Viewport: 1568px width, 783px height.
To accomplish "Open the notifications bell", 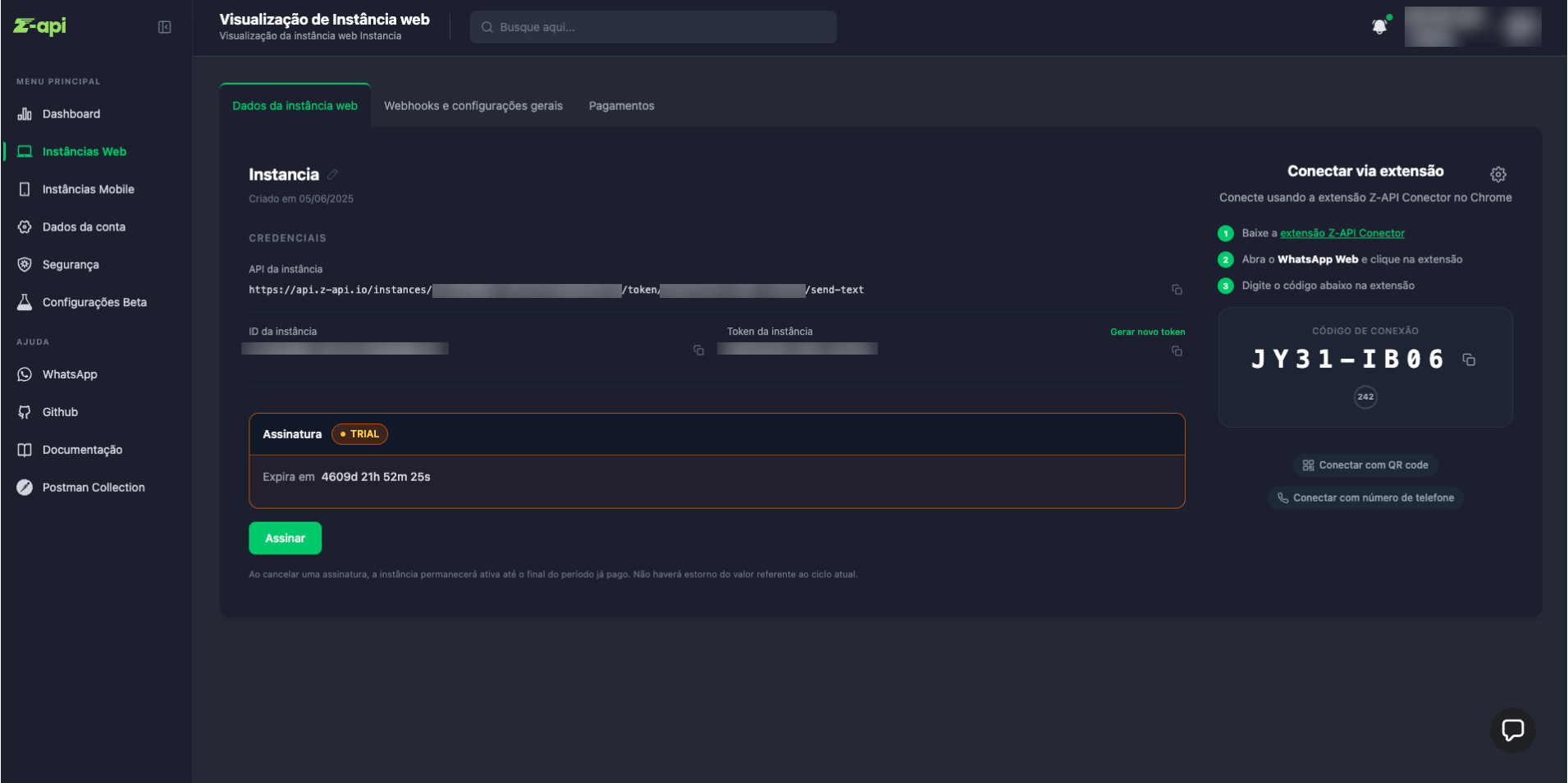I will (x=1380, y=26).
